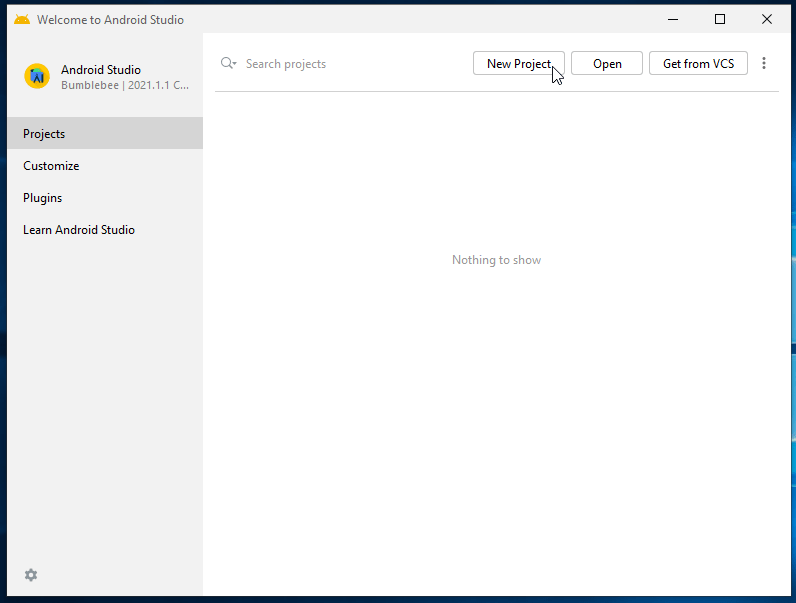The height and width of the screenshot is (603, 796).
Task: Open an existing project with Open
Action: point(607,63)
